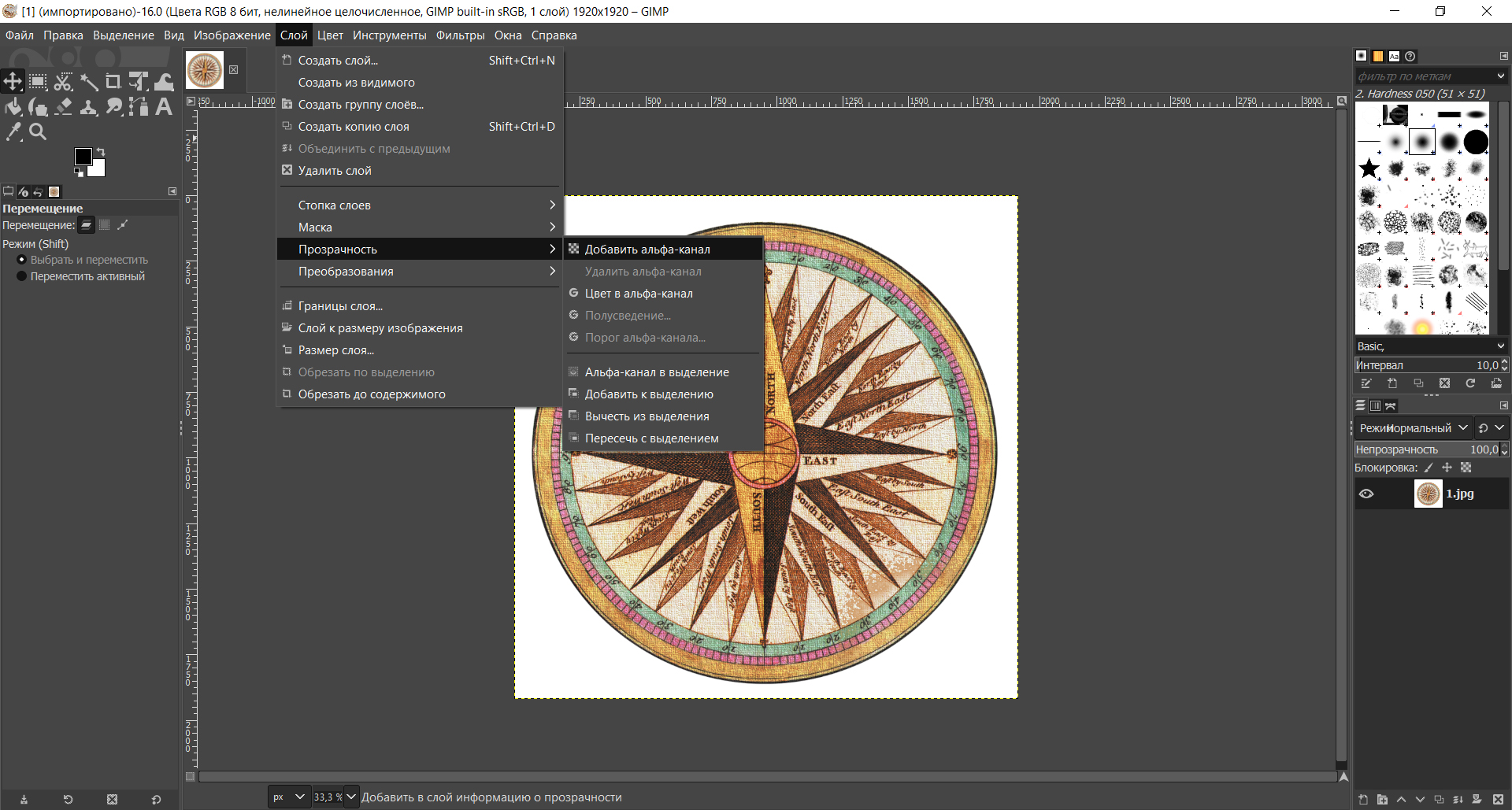Swap foreground and background colors arrow

click(x=101, y=152)
